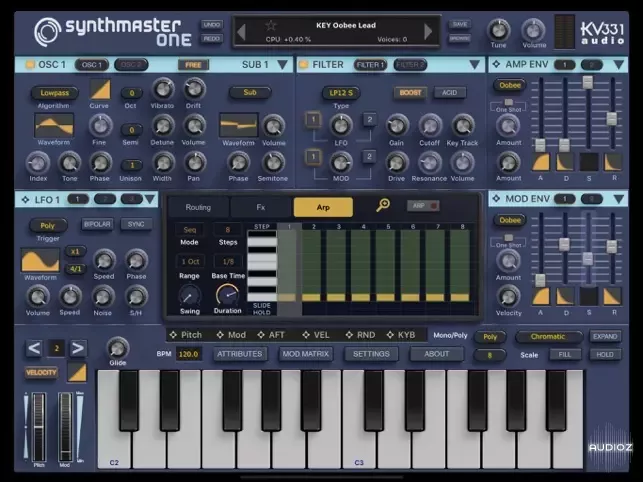Click the magnifier key icon beside Arp tab
Viewport: 643px width, 482px height.
tap(383, 206)
